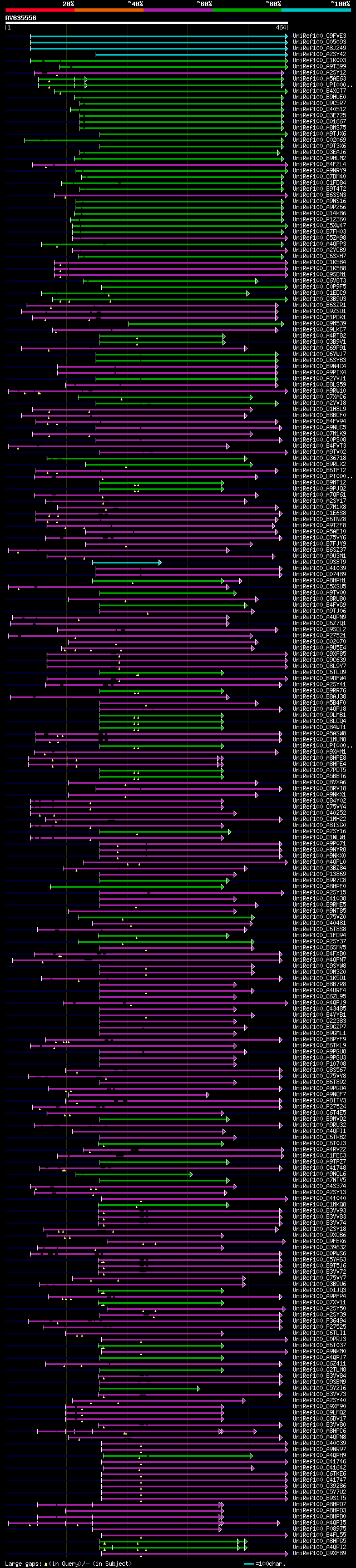Select the AV635556 query label
The height and width of the screenshot is (1568, 356).
click(21, 18)
